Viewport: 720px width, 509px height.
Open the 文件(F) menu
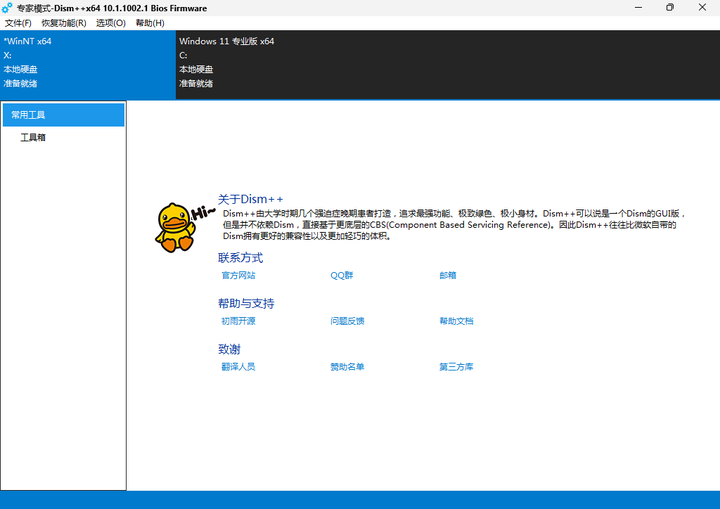pyautogui.click(x=18, y=23)
